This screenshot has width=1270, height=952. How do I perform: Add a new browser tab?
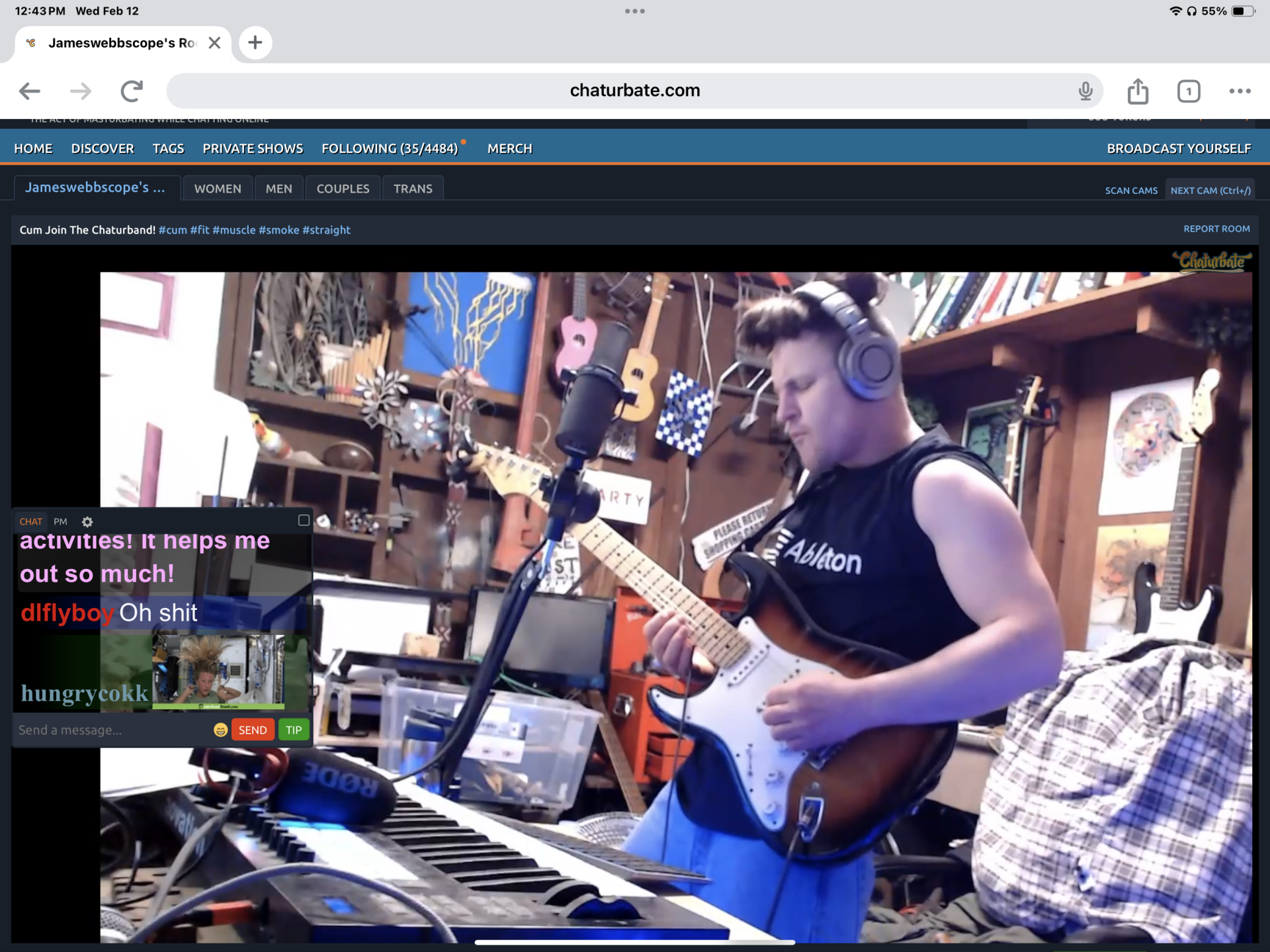(x=255, y=43)
